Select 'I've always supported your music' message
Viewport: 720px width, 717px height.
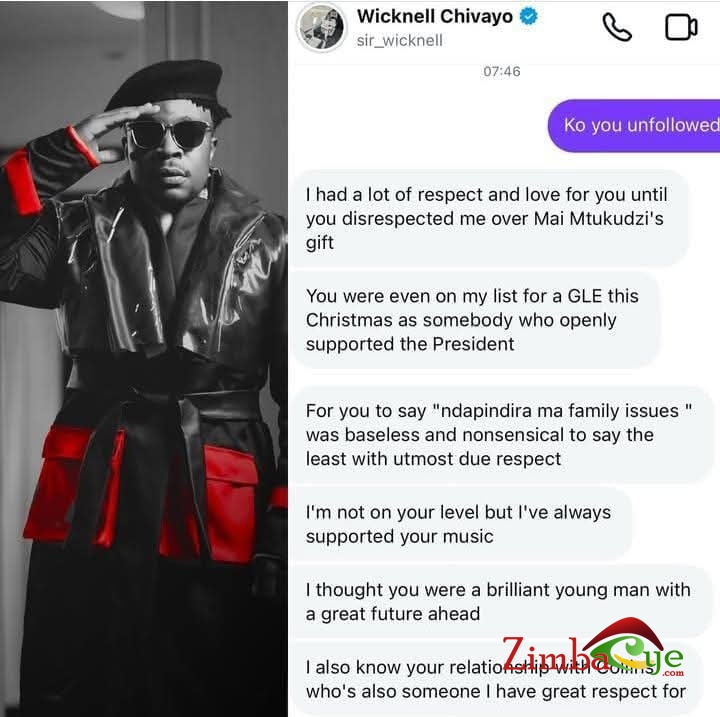click(x=461, y=525)
